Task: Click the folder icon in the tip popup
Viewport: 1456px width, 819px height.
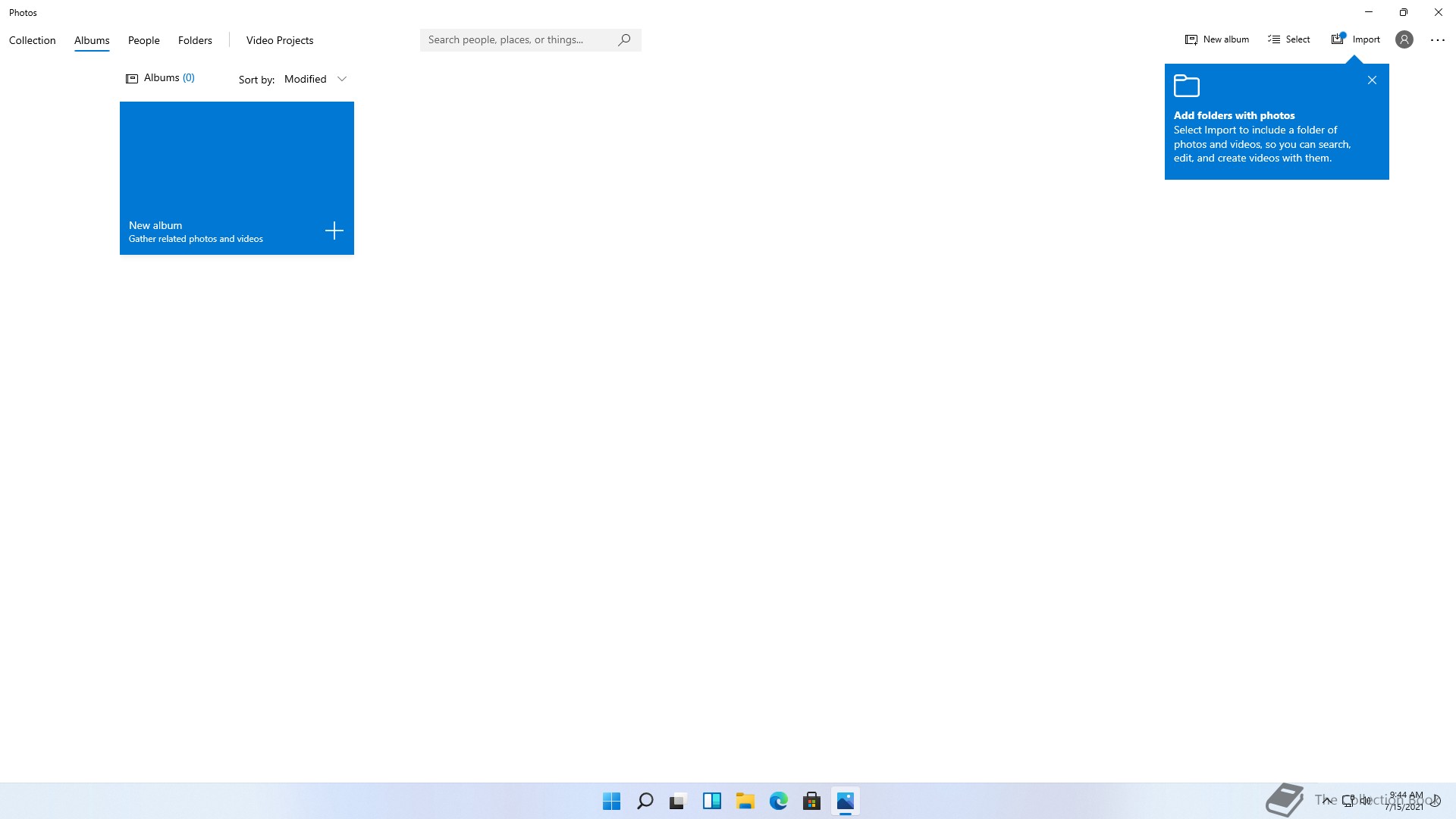Action: coord(1186,86)
